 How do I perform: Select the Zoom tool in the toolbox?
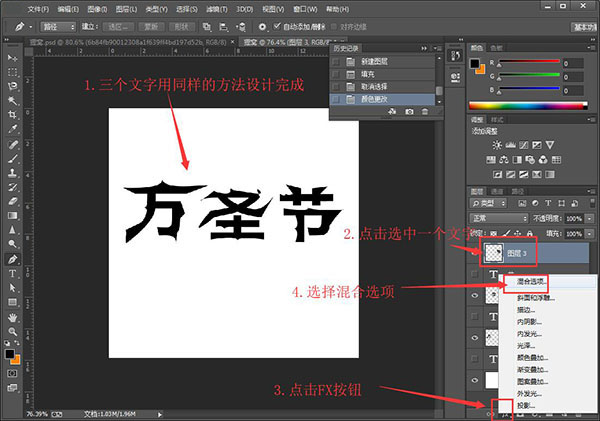12,331
